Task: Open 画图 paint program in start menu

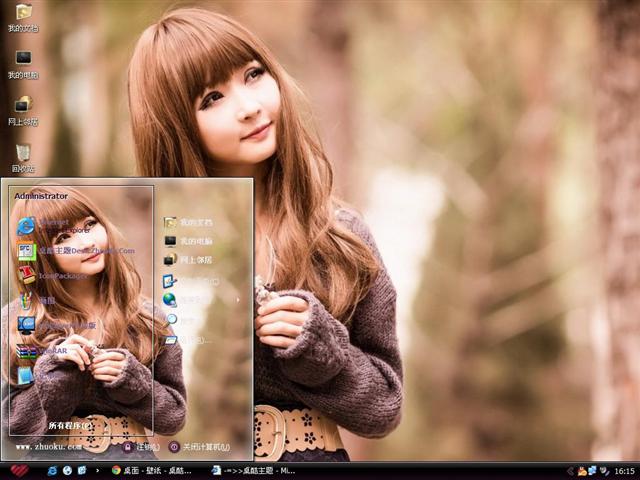Action: (36, 300)
